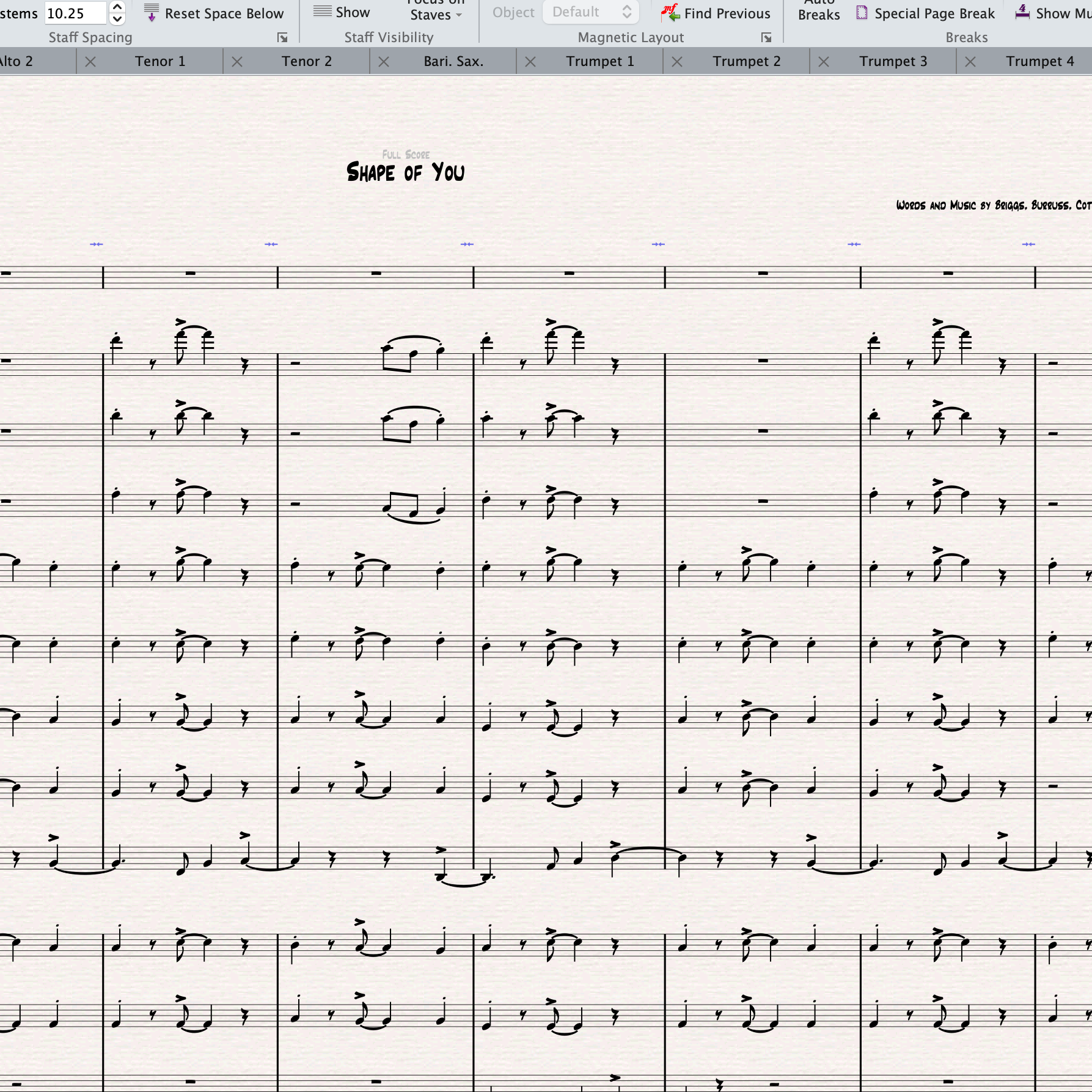The image size is (1092, 1092).
Task: Select the Words and Music composer text
Action: coord(994,205)
